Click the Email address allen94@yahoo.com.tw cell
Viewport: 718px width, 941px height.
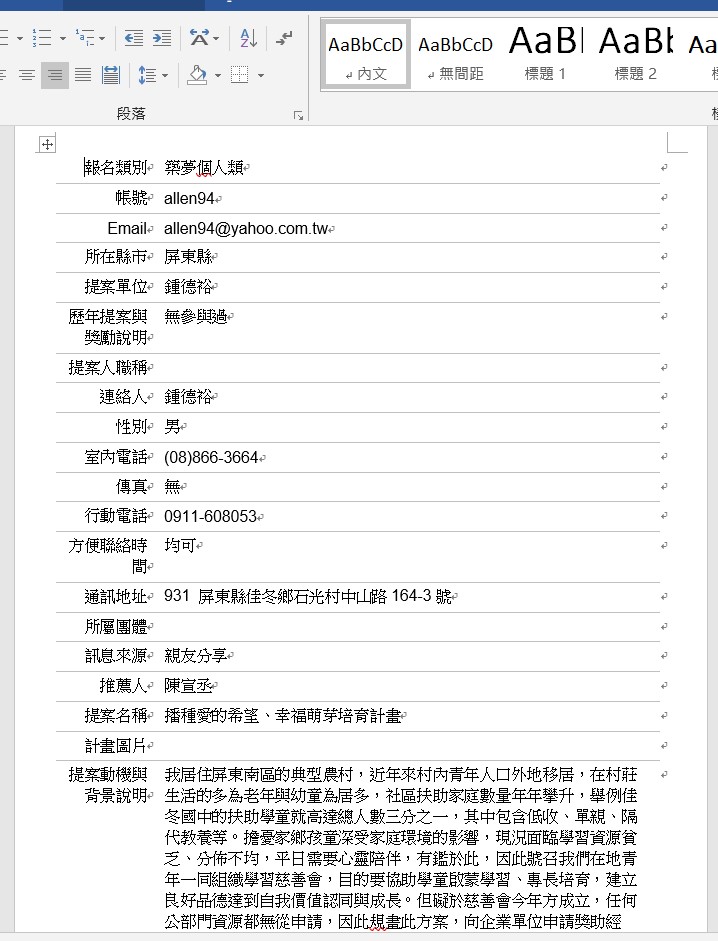[x=246, y=228]
